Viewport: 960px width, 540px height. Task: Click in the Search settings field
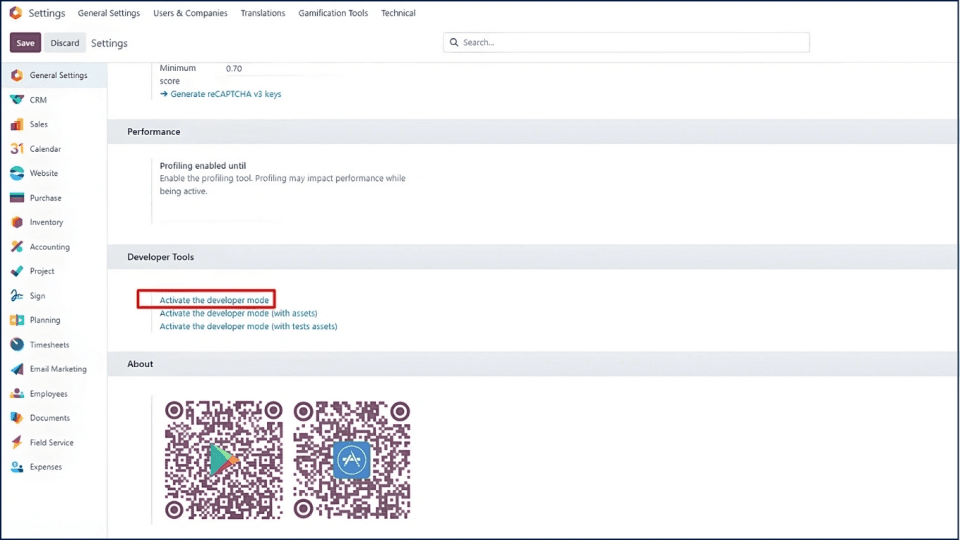click(626, 42)
